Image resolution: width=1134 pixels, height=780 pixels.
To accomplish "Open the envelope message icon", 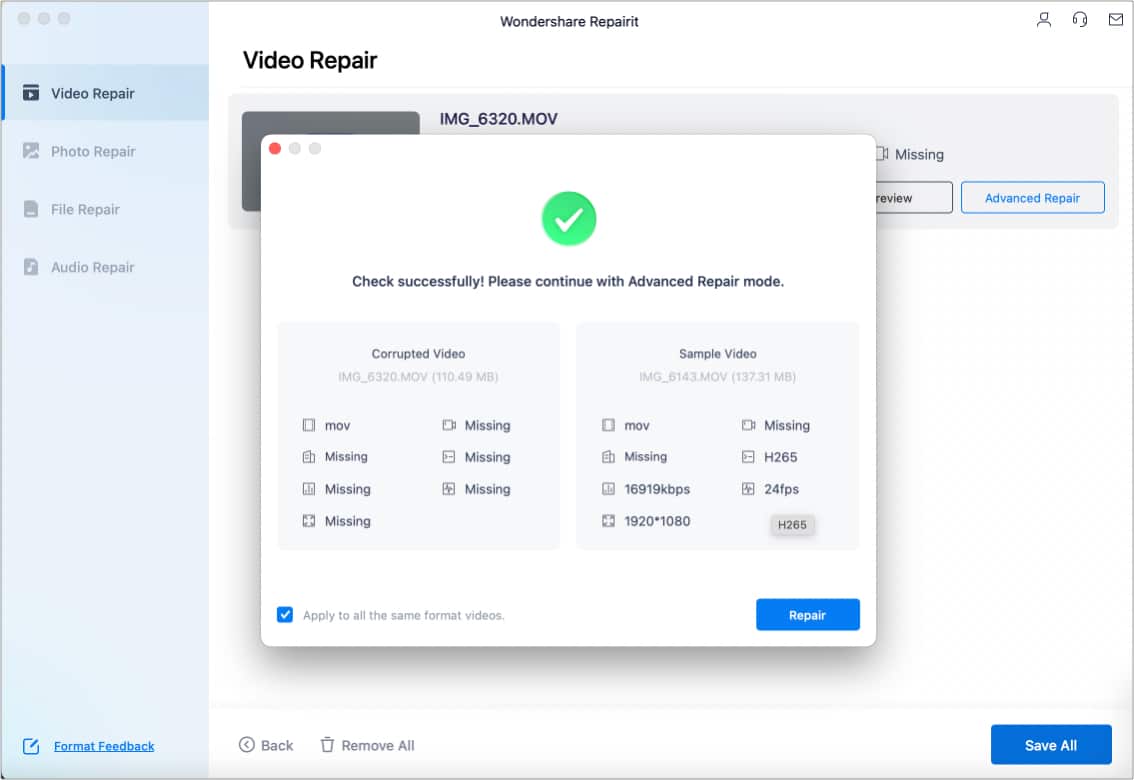I will [1115, 19].
